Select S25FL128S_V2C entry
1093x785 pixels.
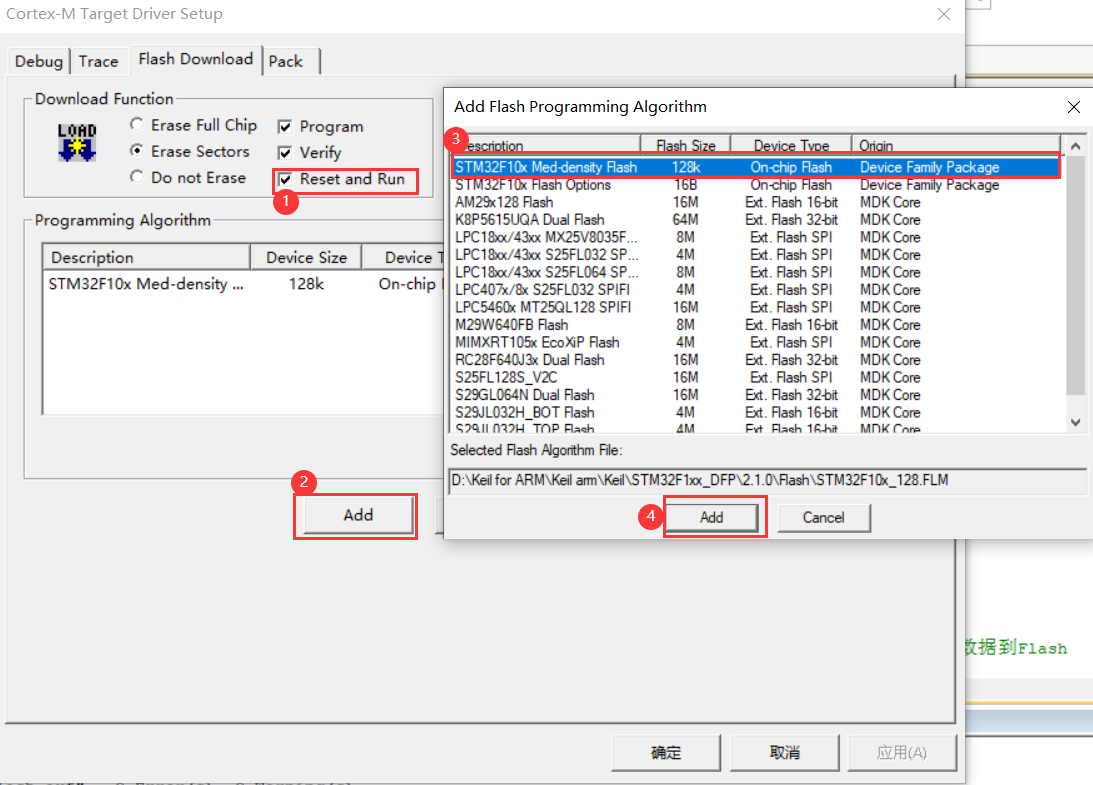click(x=755, y=377)
